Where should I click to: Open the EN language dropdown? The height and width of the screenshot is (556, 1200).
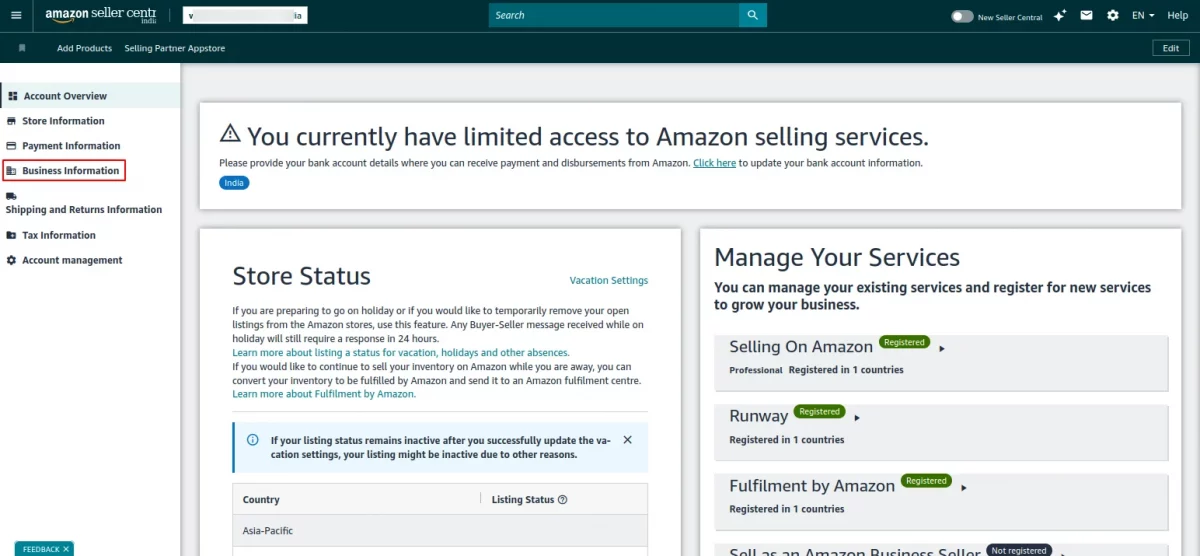coord(1143,16)
